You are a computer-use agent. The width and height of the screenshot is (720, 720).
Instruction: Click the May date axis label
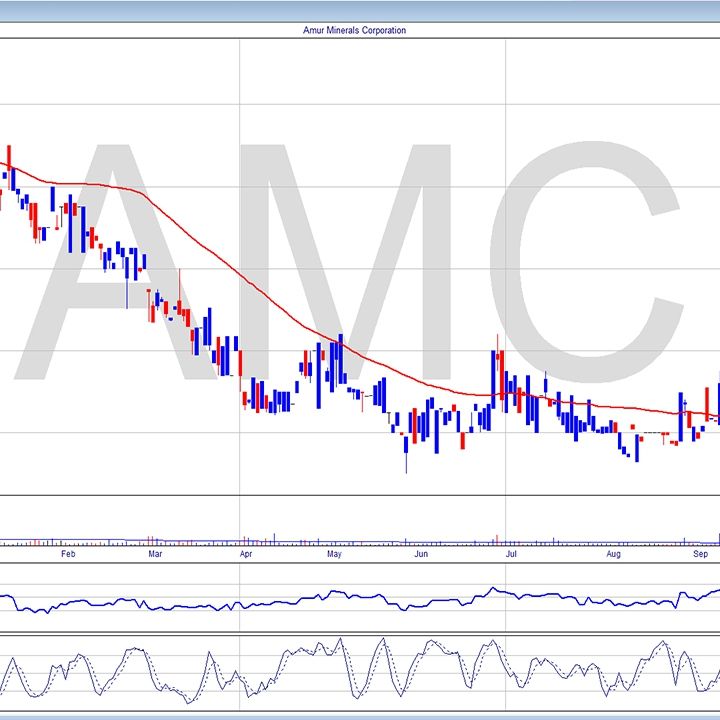[x=334, y=553]
